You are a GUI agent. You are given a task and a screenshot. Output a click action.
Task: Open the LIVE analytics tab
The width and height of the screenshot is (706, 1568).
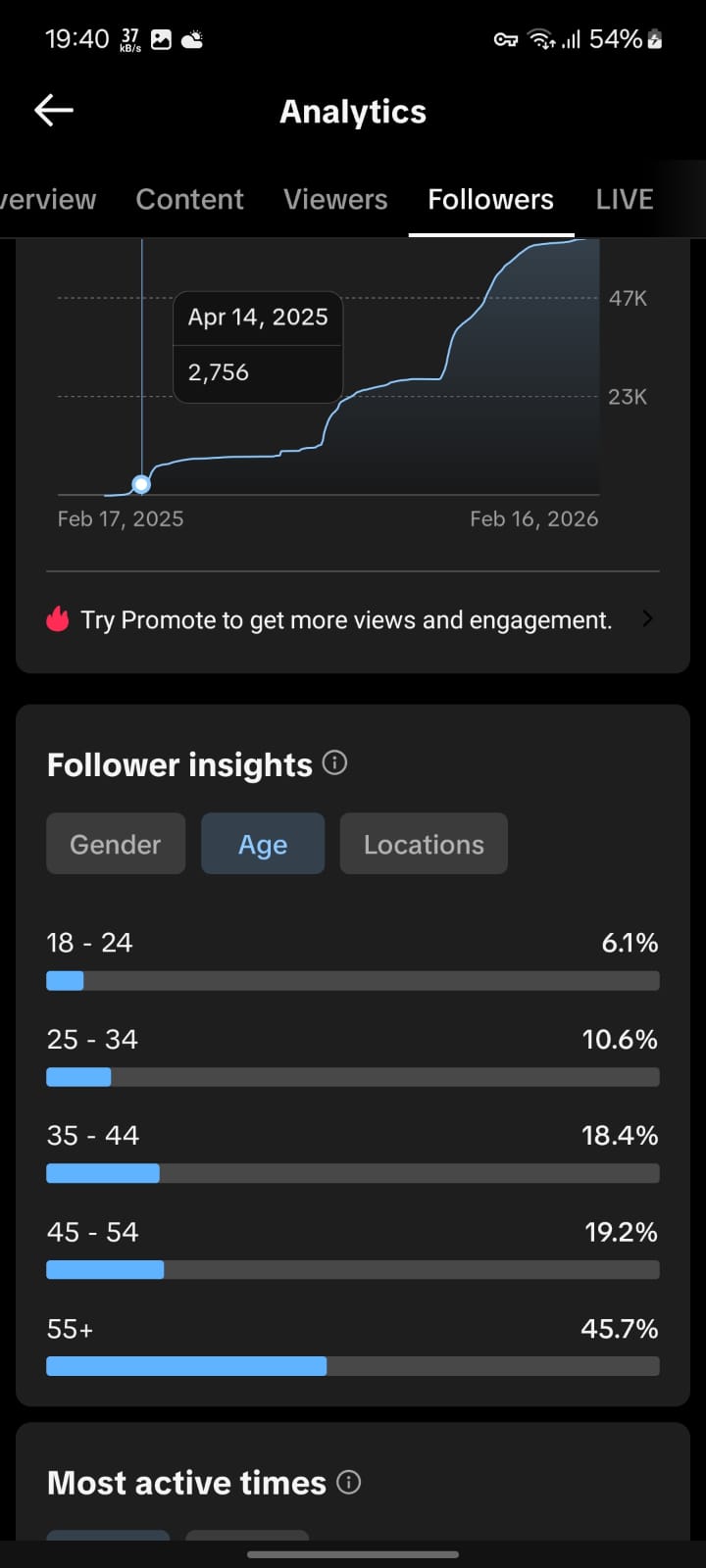click(x=624, y=200)
